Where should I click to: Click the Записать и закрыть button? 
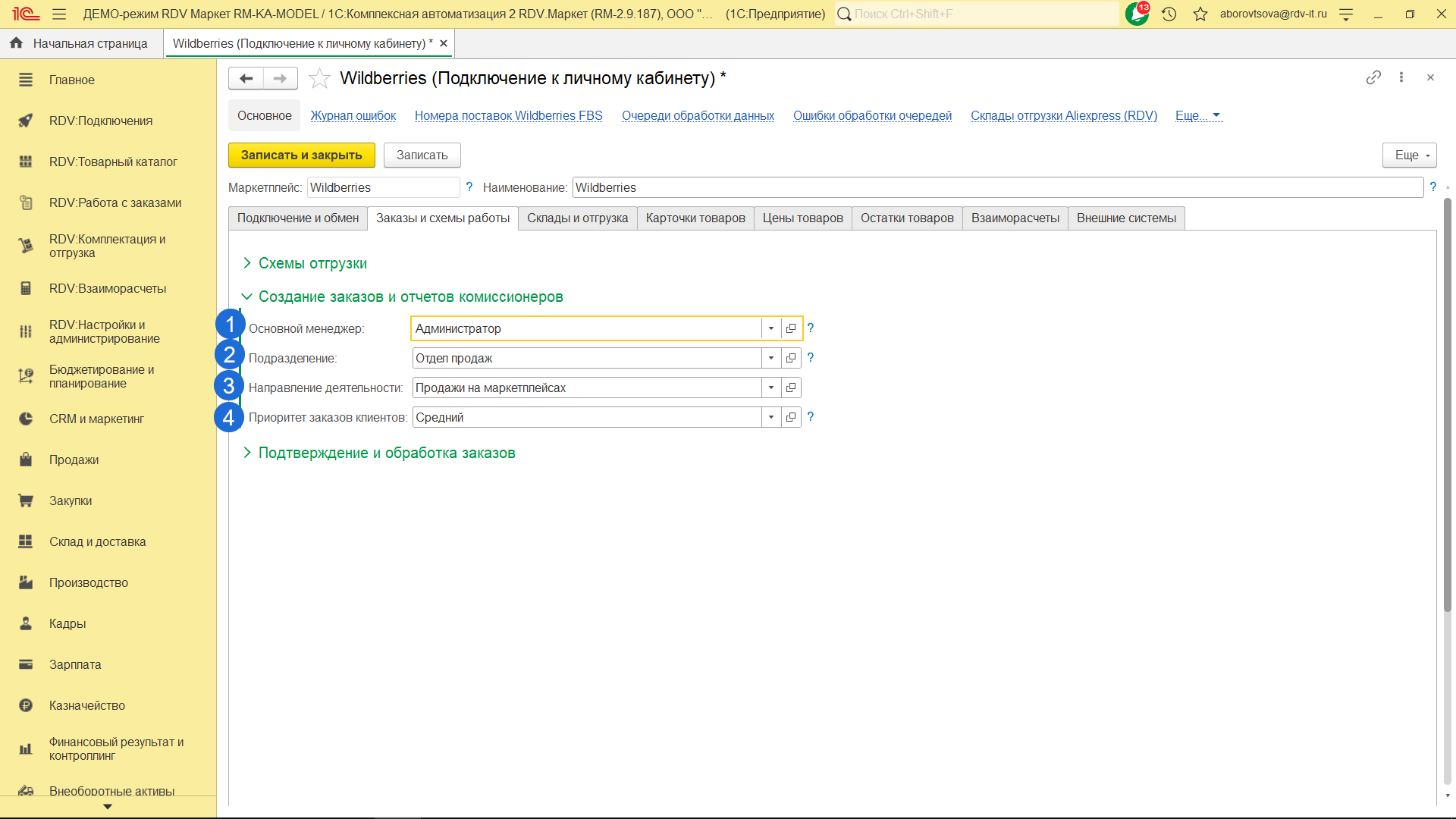pos(301,155)
